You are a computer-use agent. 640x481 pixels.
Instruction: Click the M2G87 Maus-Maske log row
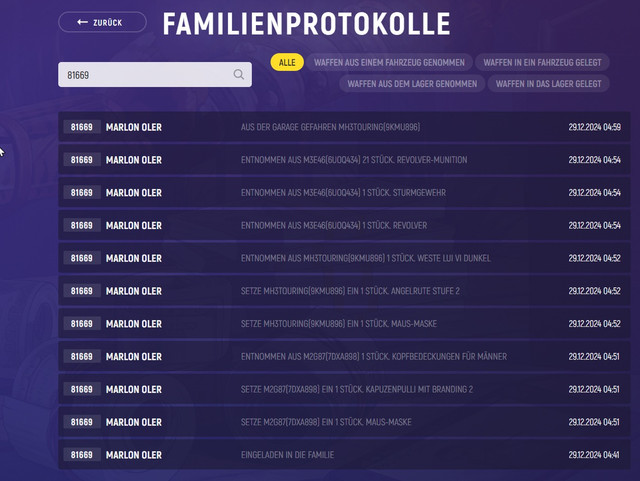pyautogui.click(x=344, y=422)
